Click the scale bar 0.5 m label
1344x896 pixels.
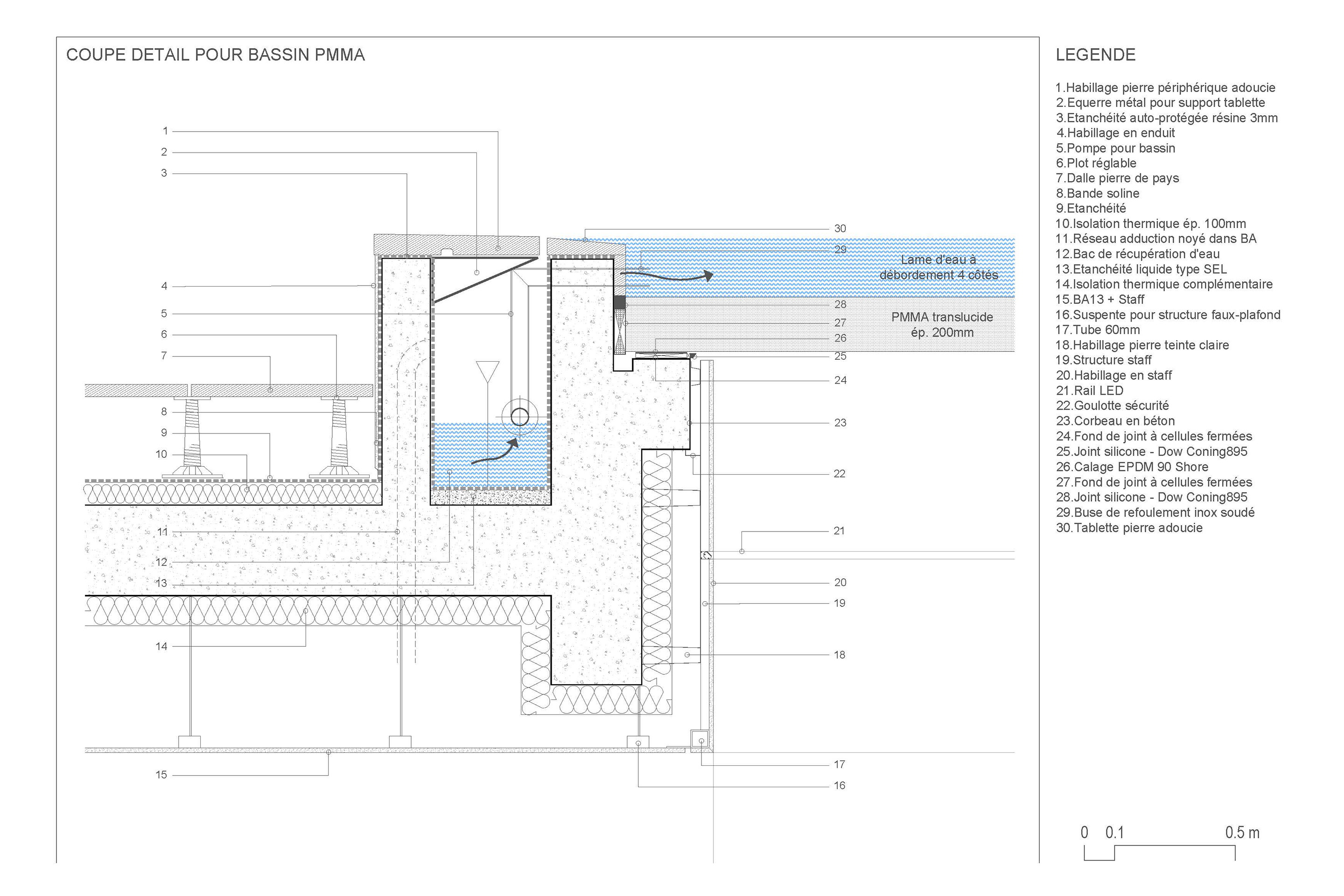coord(1242,833)
